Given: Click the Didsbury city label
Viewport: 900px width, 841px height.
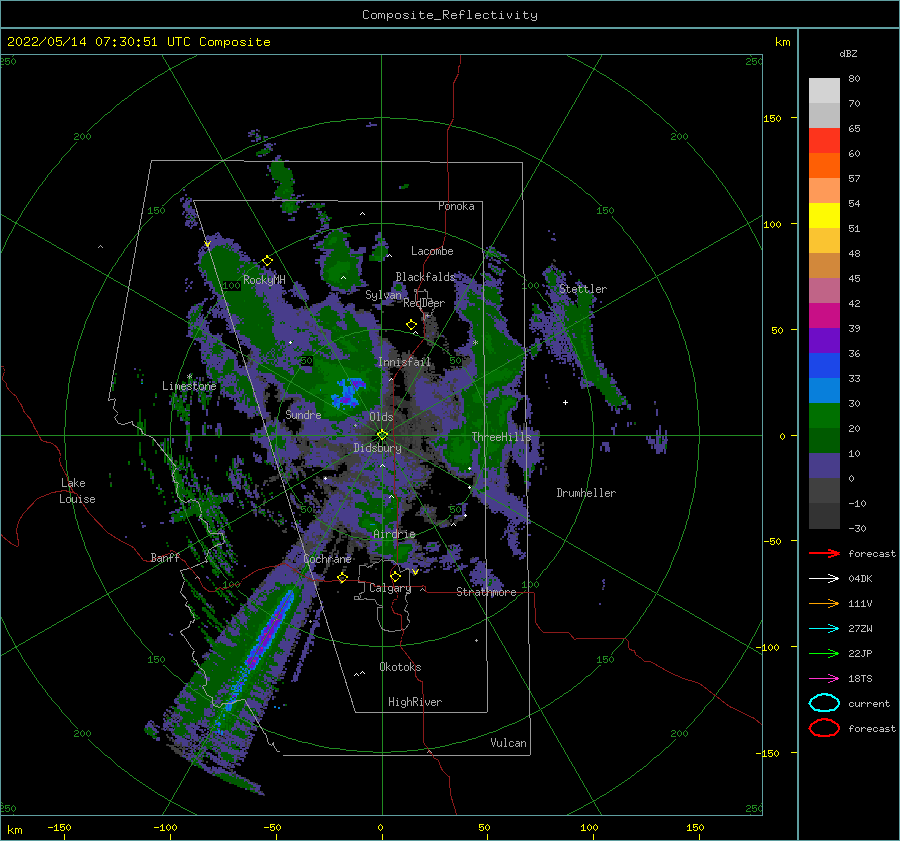Looking at the screenshot, I should 377,448.
